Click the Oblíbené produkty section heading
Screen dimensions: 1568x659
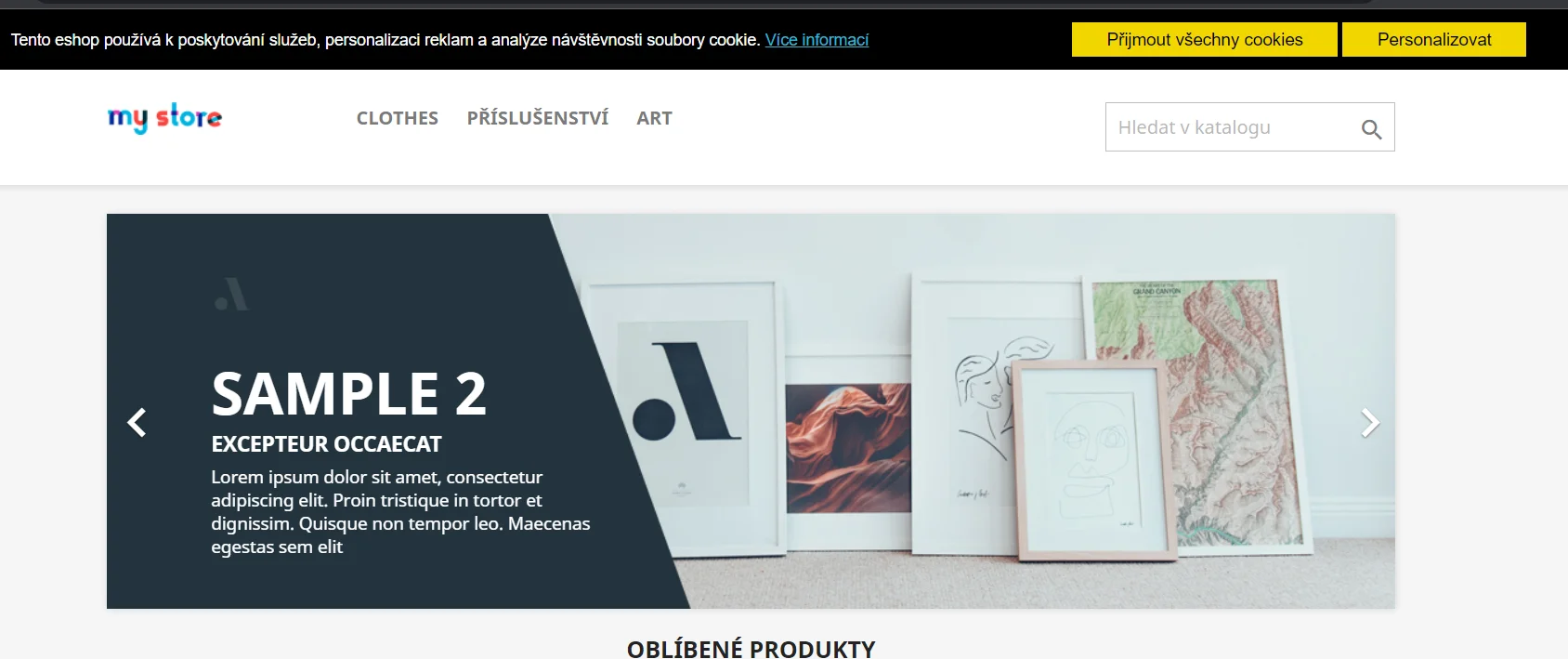click(x=751, y=649)
